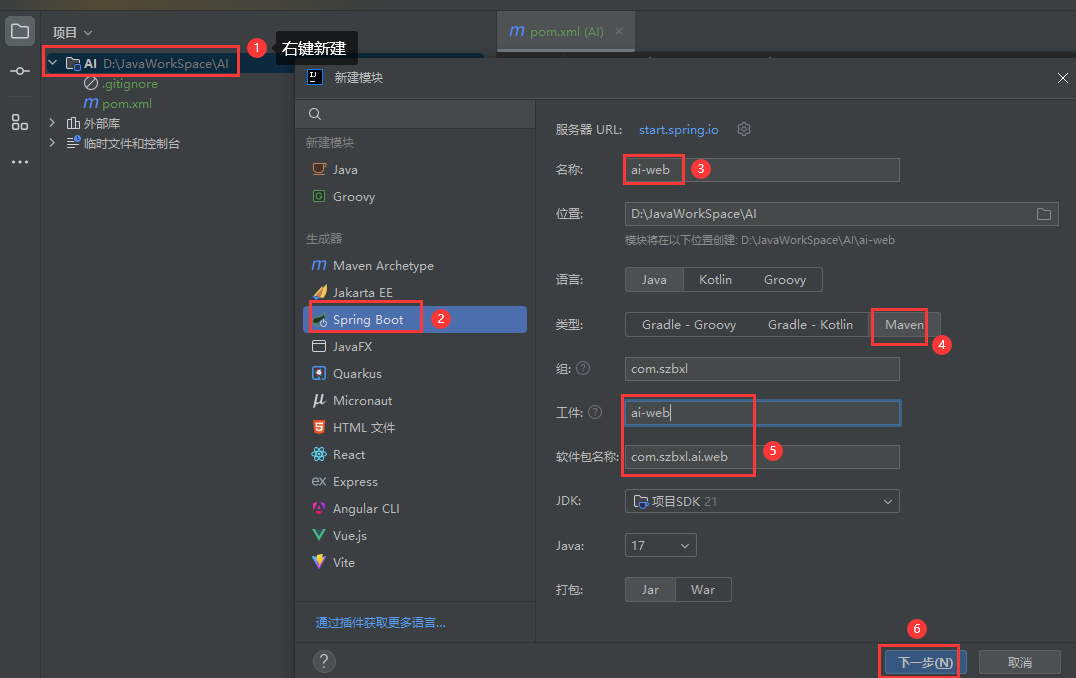1076x678 pixels.
Task: Click the browse folder icon in location field
Action: pyautogui.click(x=1044, y=214)
